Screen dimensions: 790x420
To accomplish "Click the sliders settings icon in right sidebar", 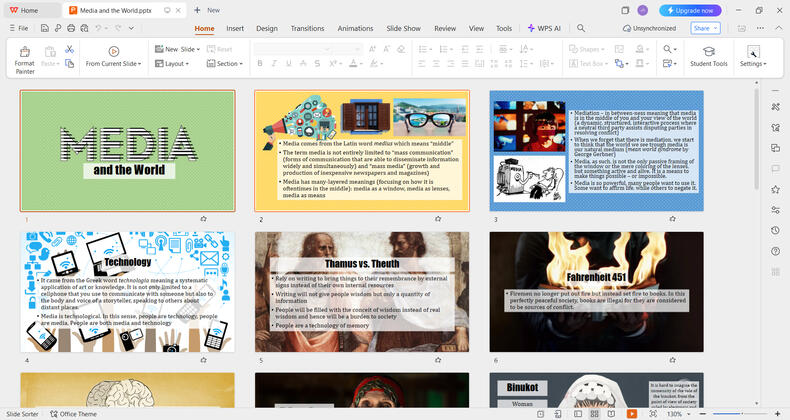I will pyautogui.click(x=775, y=210).
